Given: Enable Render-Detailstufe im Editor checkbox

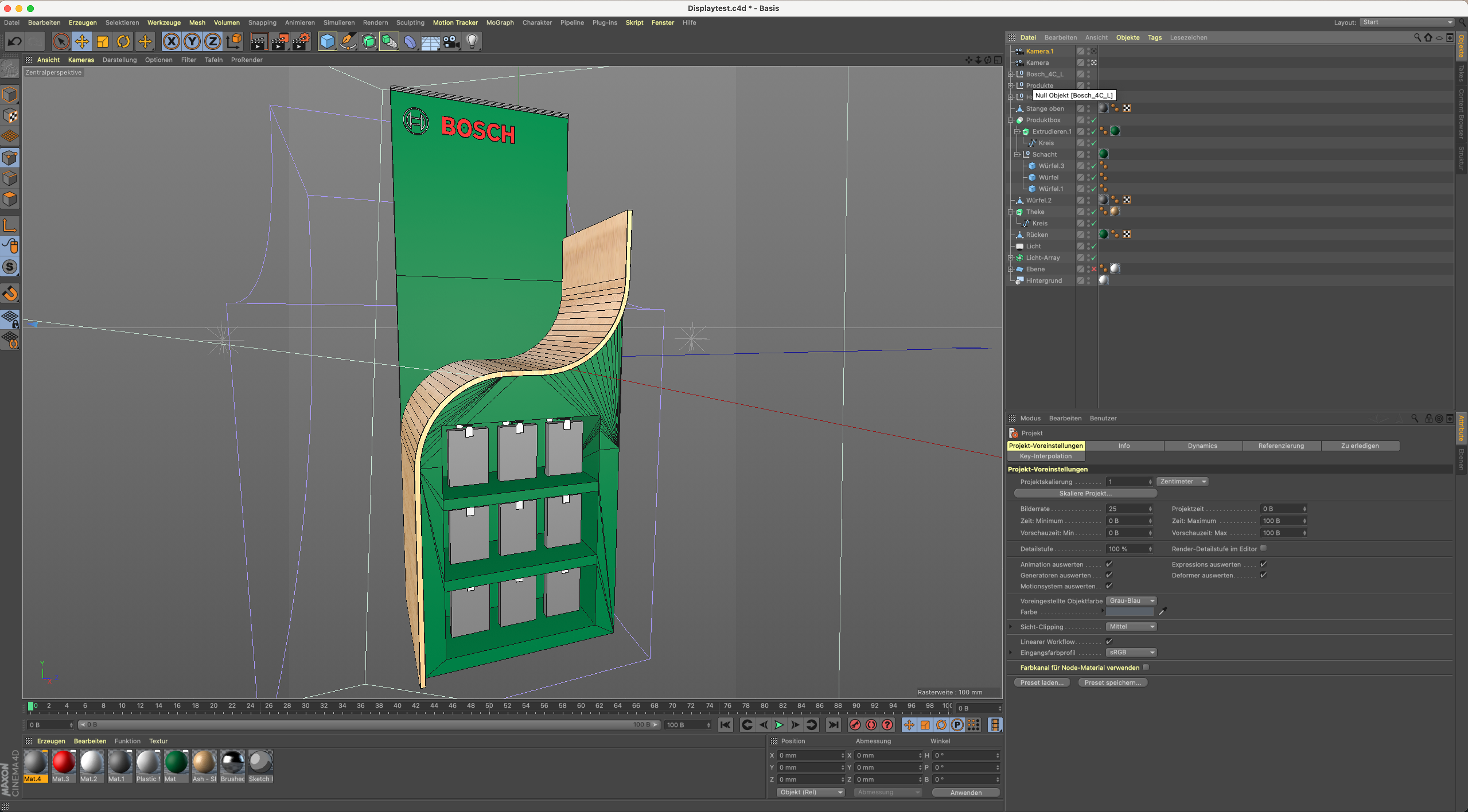Looking at the screenshot, I should [1263, 548].
